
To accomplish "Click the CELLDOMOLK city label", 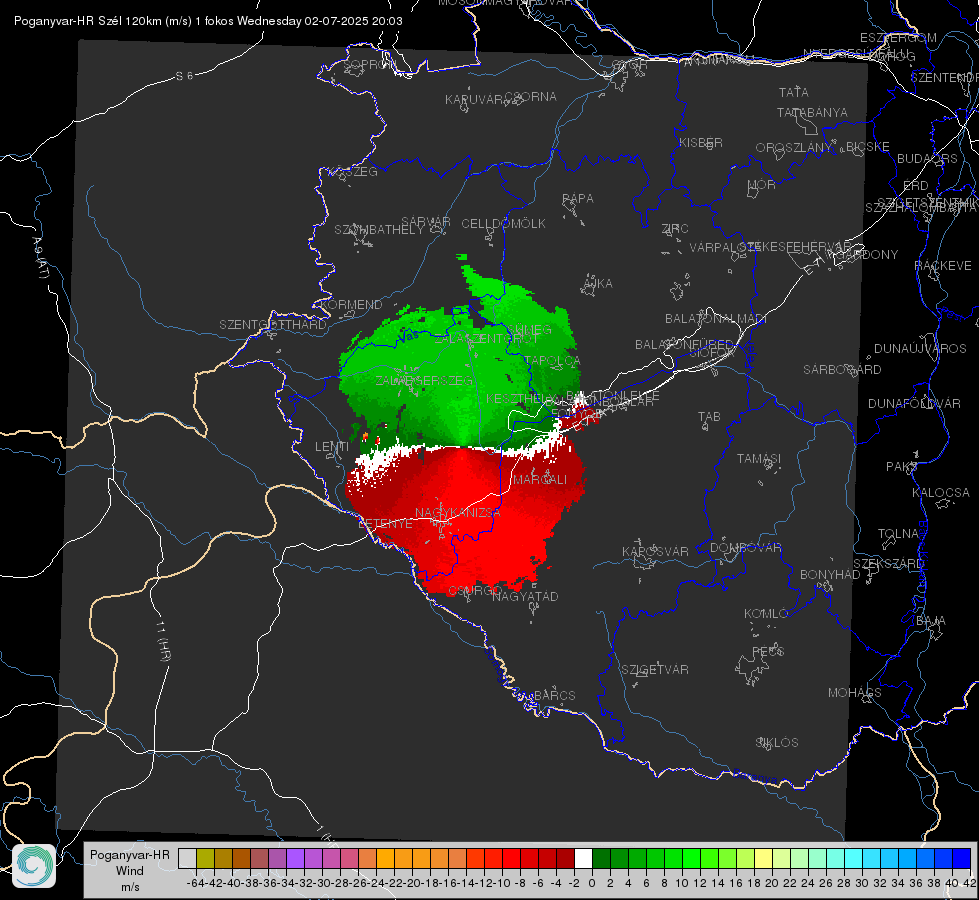I will (503, 224).
